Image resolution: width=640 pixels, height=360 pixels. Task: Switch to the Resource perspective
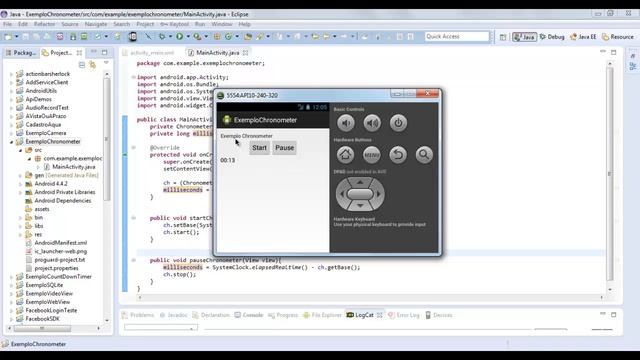618,37
